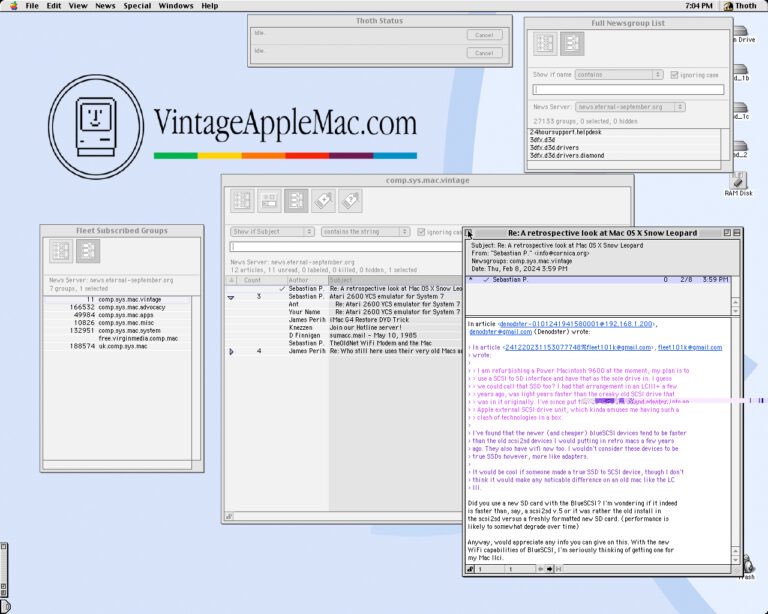Open the Edit menu
Screen dimensions: 768x614
click(53, 6)
